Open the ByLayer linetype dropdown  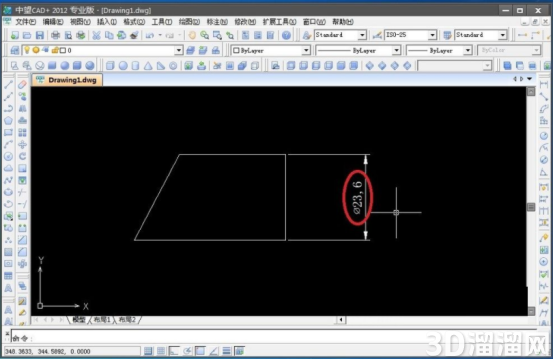pyautogui.click(x=396, y=51)
